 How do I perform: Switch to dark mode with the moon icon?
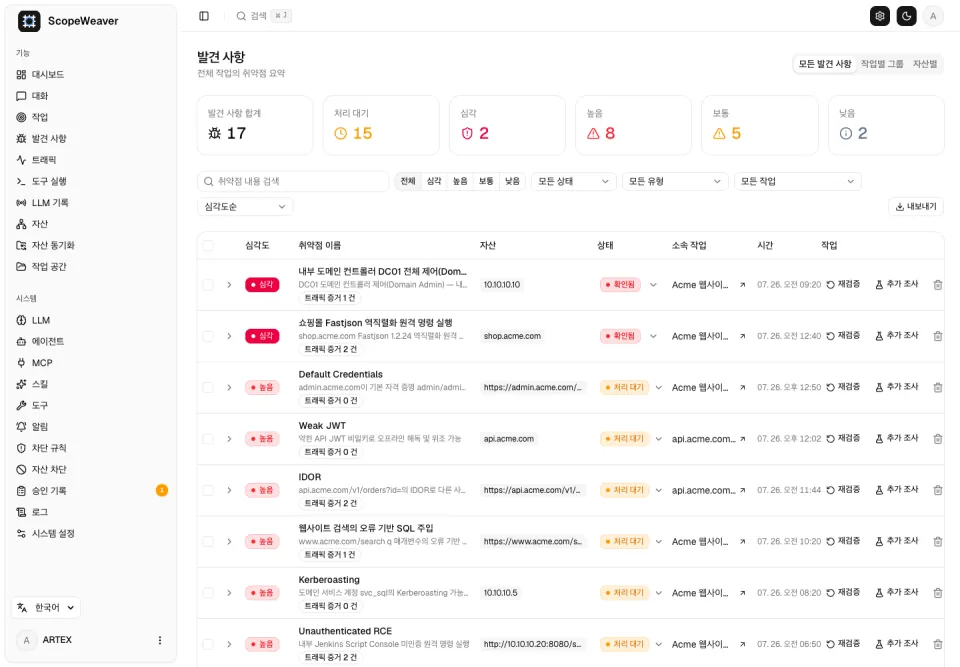[x=907, y=16]
